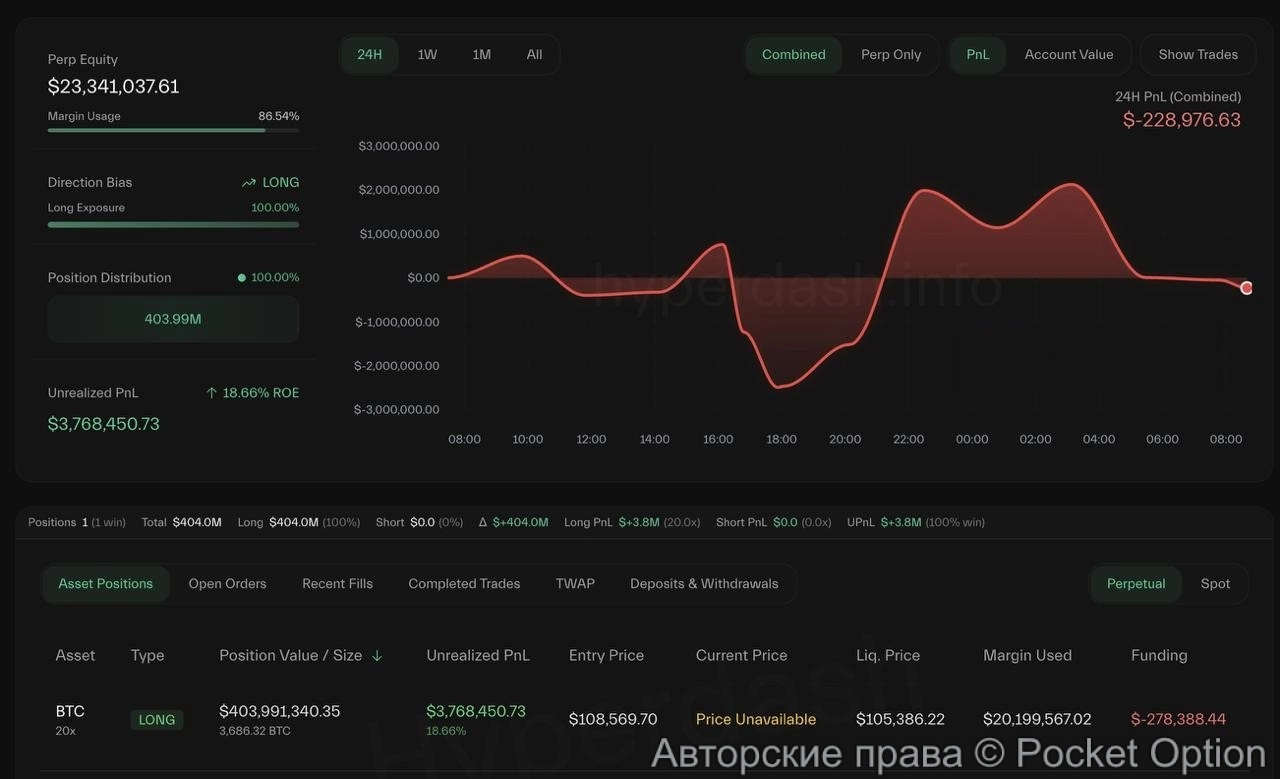The height and width of the screenshot is (779, 1280).
Task: Open the Open Orders tab
Action: [x=227, y=583]
